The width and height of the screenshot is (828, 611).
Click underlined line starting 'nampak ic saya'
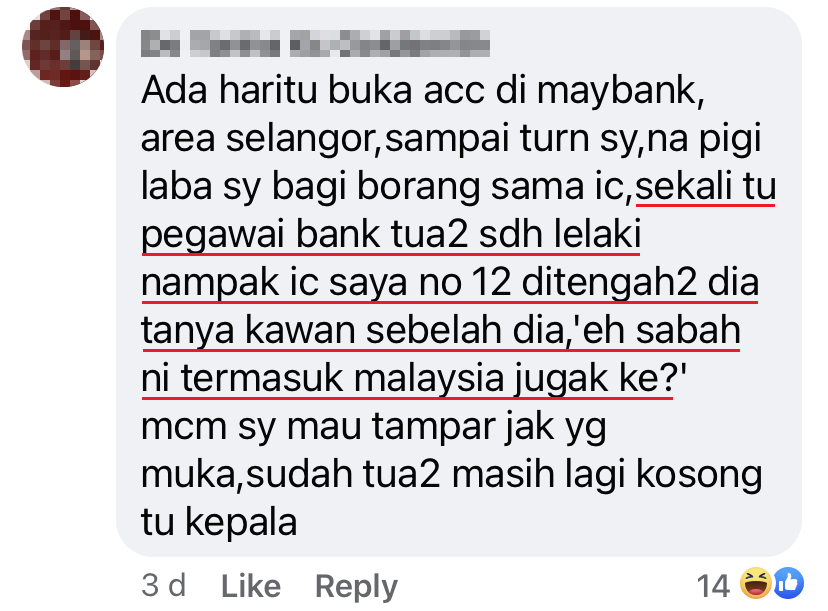[450, 283]
